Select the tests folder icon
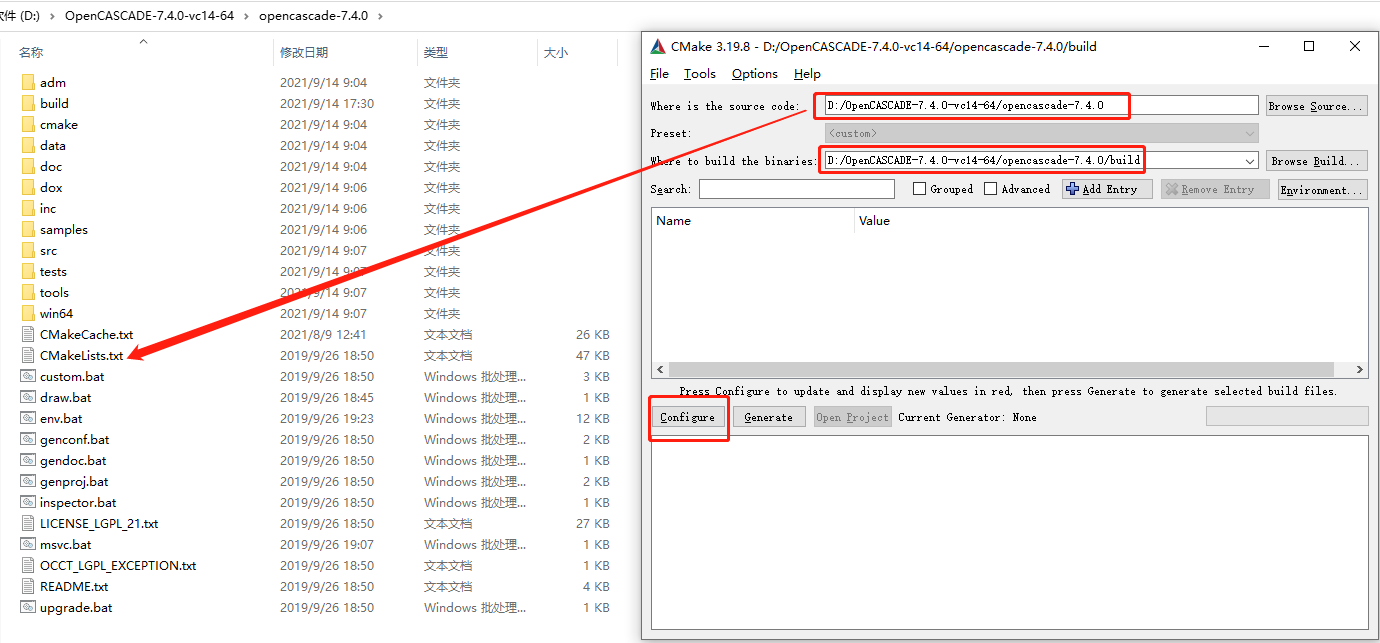This screenshot has width=1380, height=643. (28, 271)
